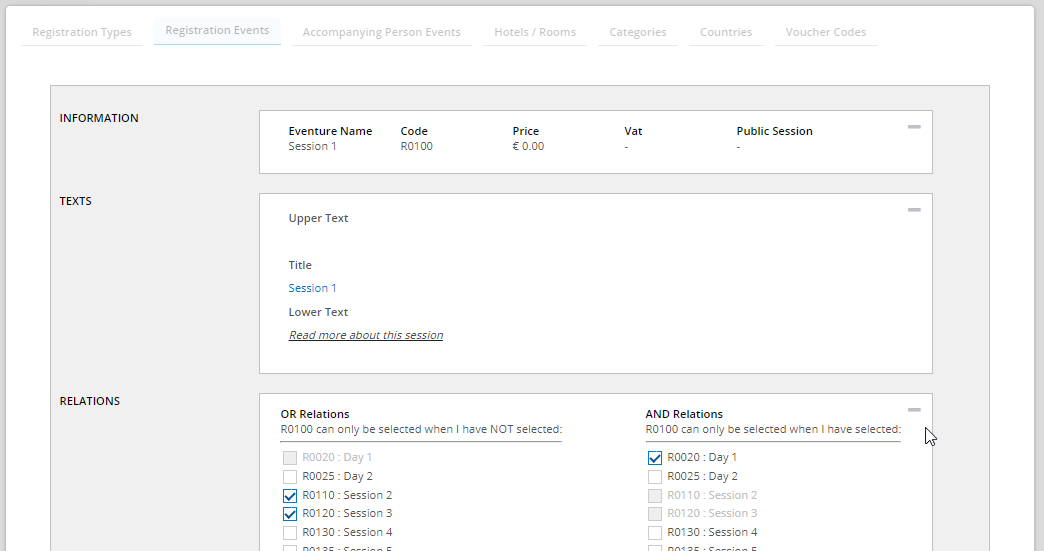Collapse the Information panel

(913, 127)
